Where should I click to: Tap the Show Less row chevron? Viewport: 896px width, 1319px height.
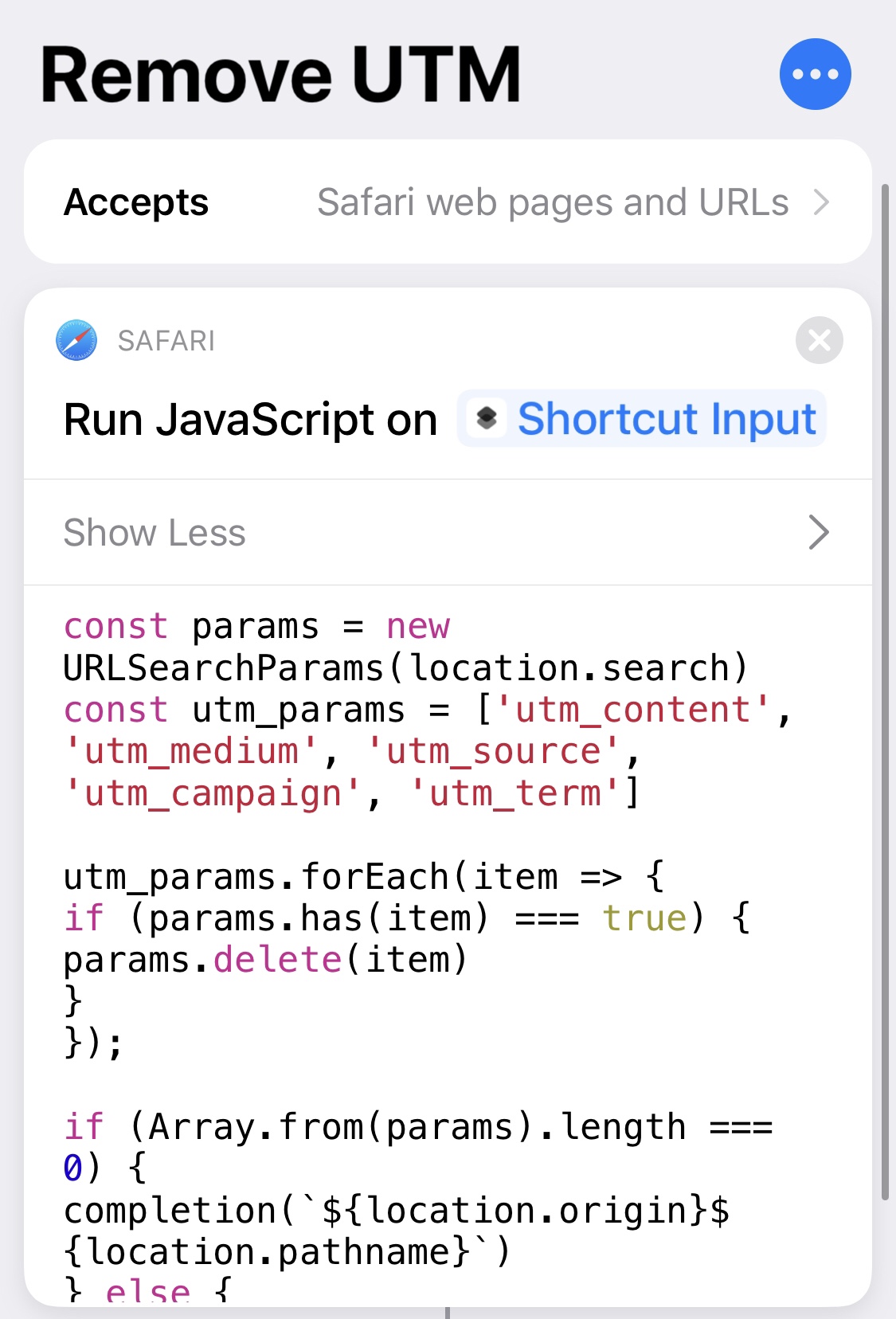819,532
